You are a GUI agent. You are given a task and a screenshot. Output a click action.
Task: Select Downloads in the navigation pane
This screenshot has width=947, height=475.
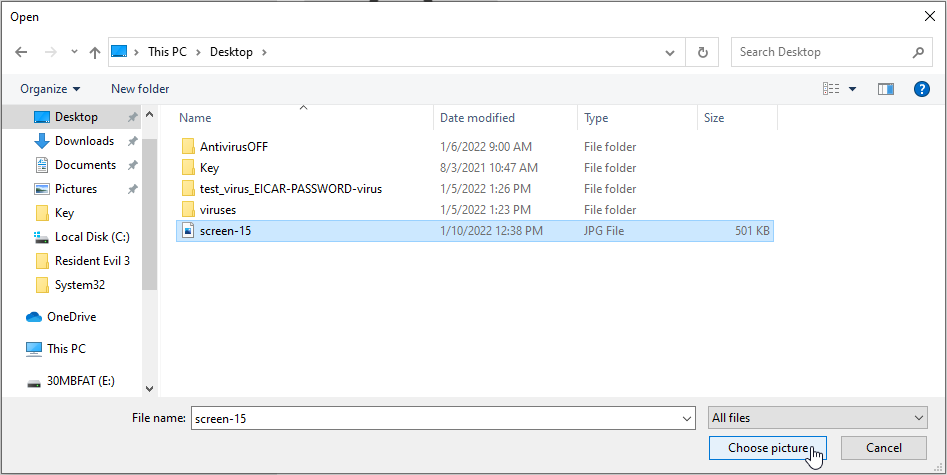85,141
